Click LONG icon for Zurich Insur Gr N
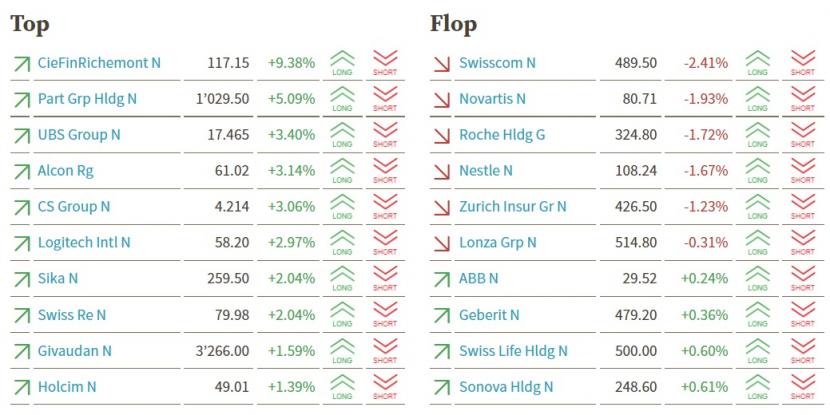This screenshot has height=415, width=830. [757, 206]
